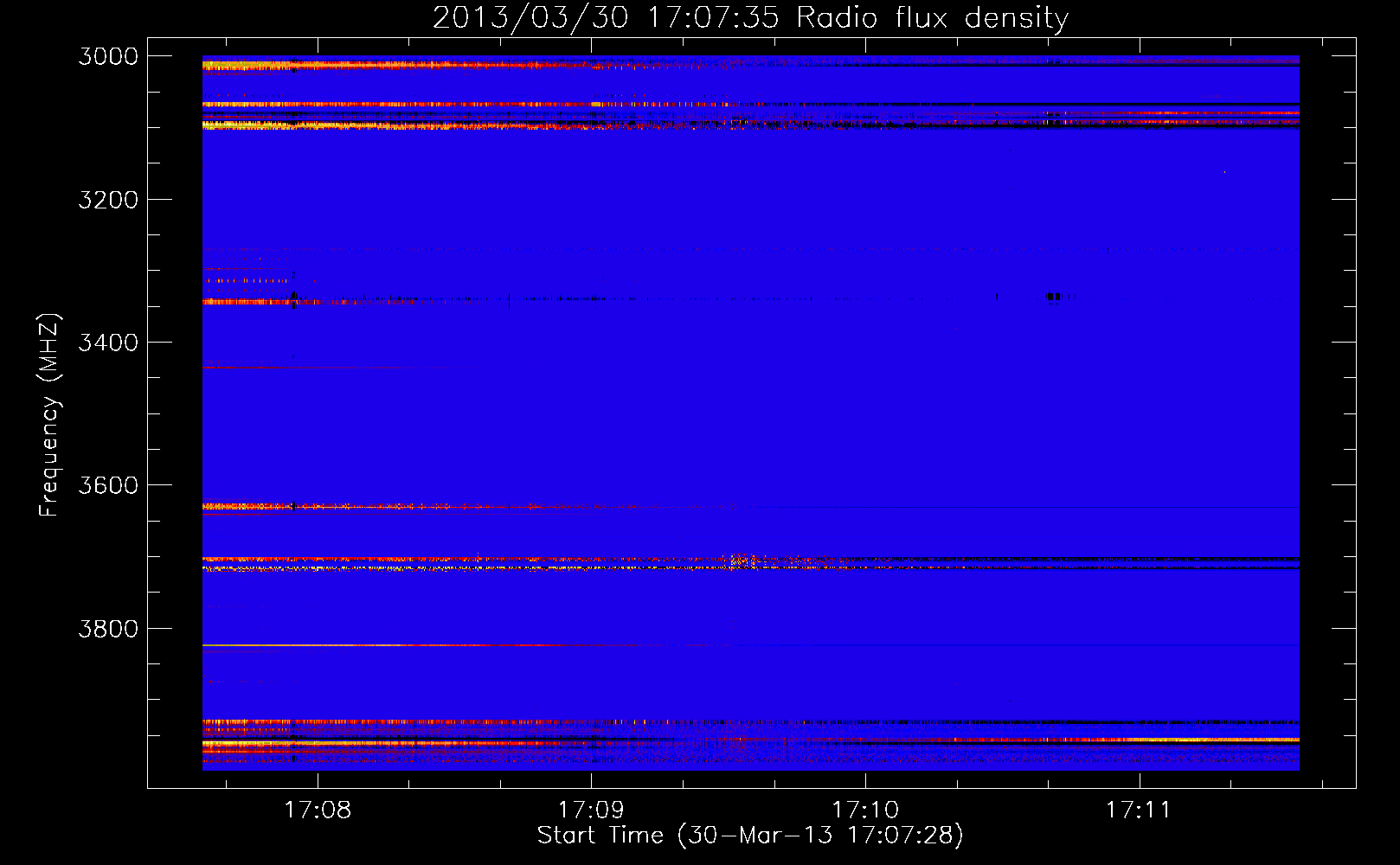Click the 3600 frequency tick label
Viewport: 1400px width, 865px height.
pos(108,485)
